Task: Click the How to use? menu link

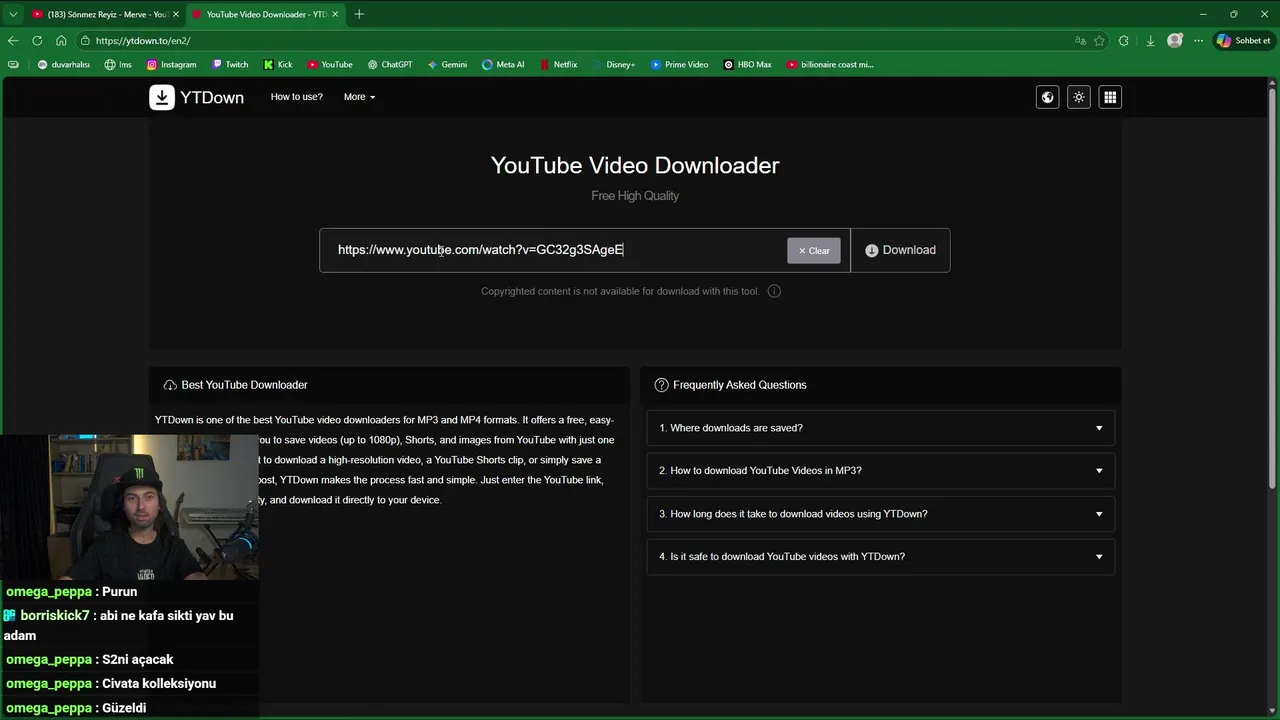Action: coord(297,97)
